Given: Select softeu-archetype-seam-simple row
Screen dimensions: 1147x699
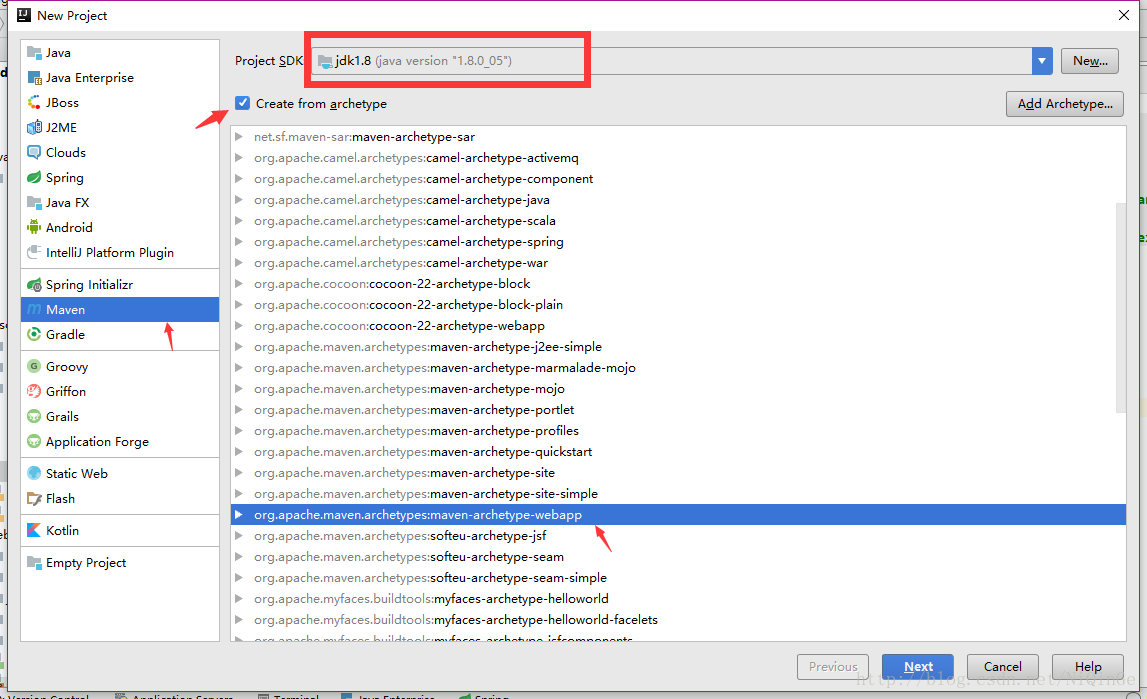Looking at the screenshot, I should 678,578.
